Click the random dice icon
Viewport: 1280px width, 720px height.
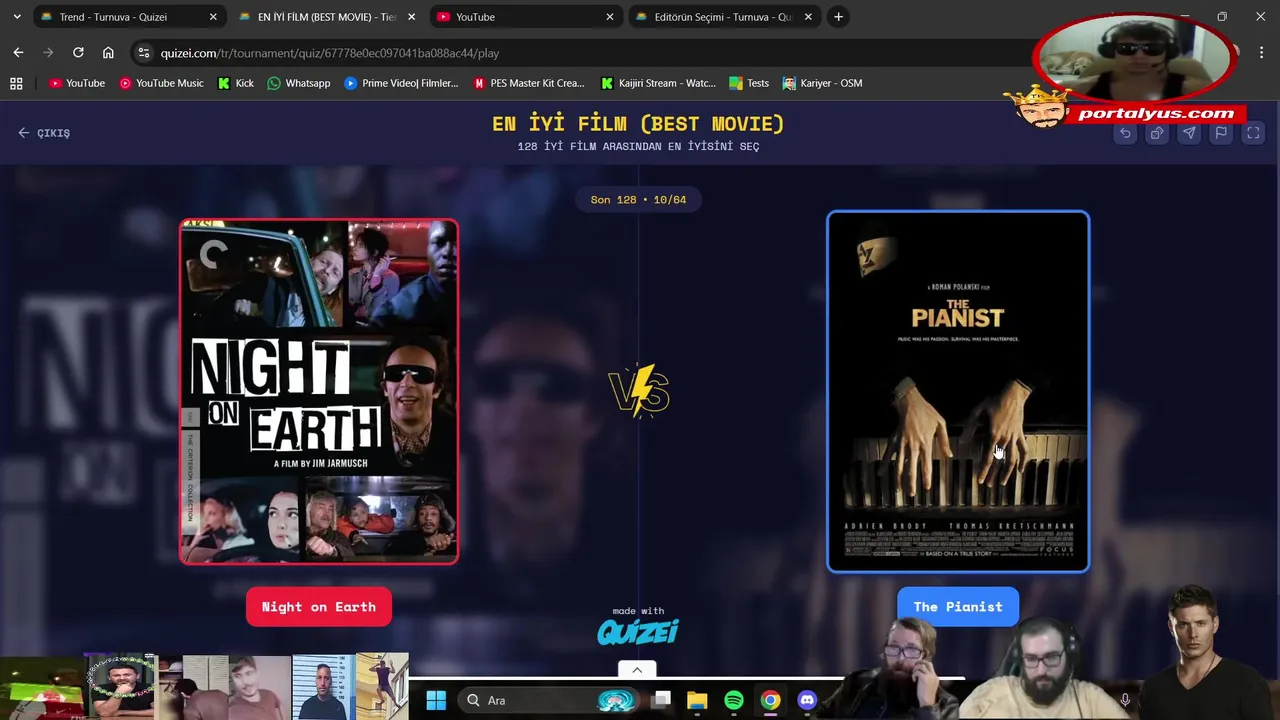click(x=1157, y=133)
